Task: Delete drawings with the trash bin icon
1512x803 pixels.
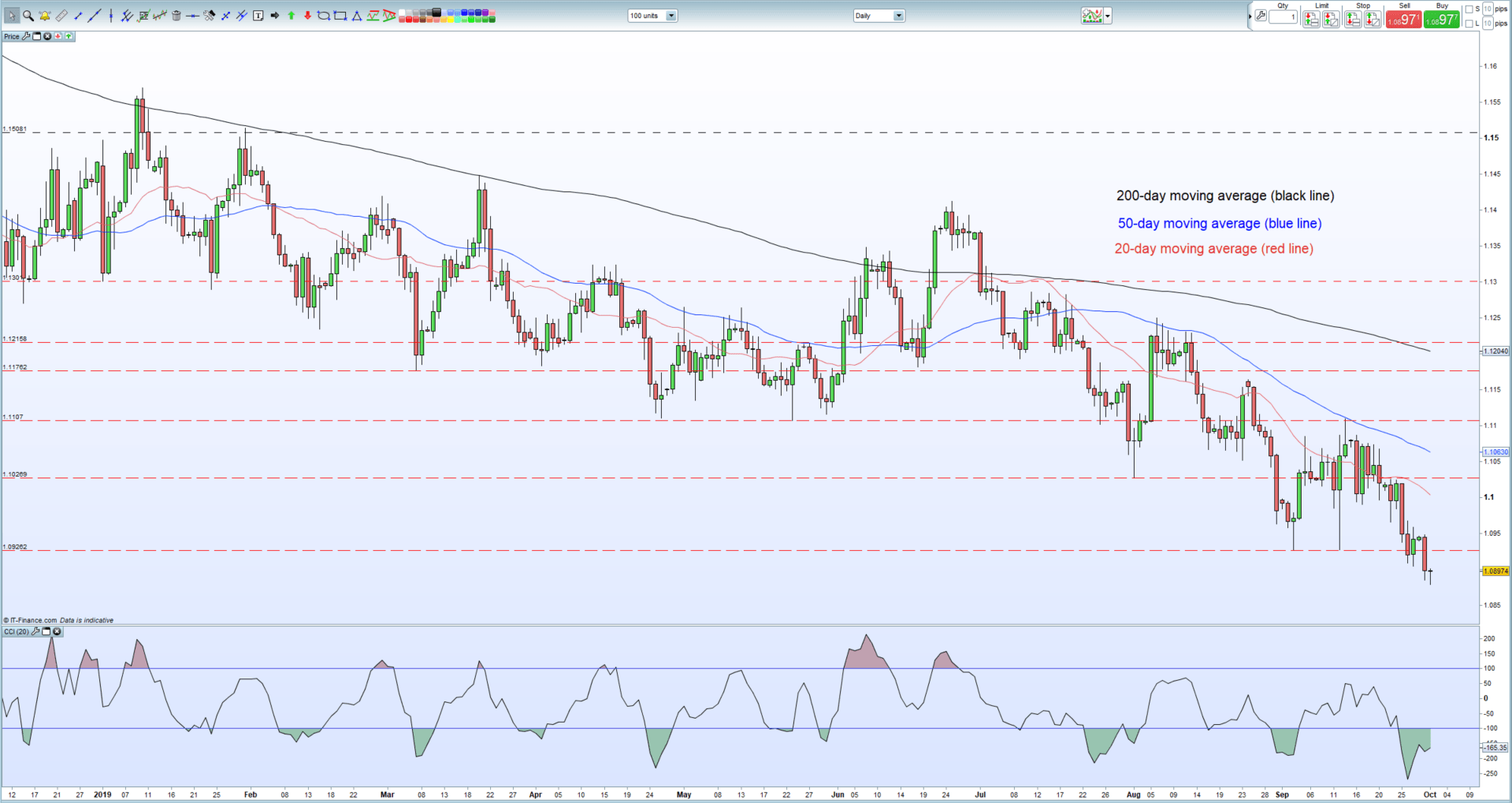Action: coord(176,16)
